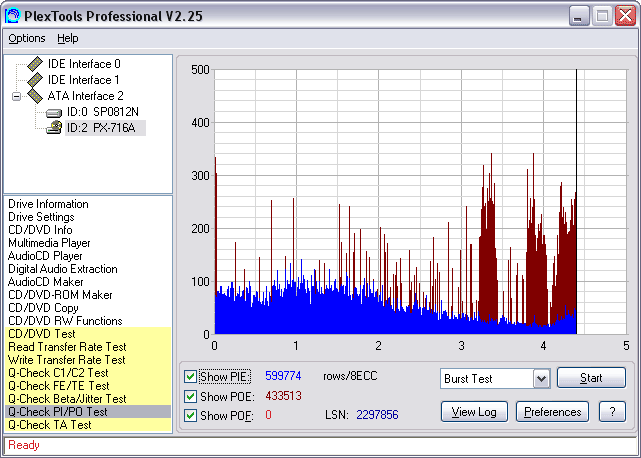This screenshot has width=641, height=458.
Task: Click the IDE Interface 1 chip icon
Action: (35, 80)
